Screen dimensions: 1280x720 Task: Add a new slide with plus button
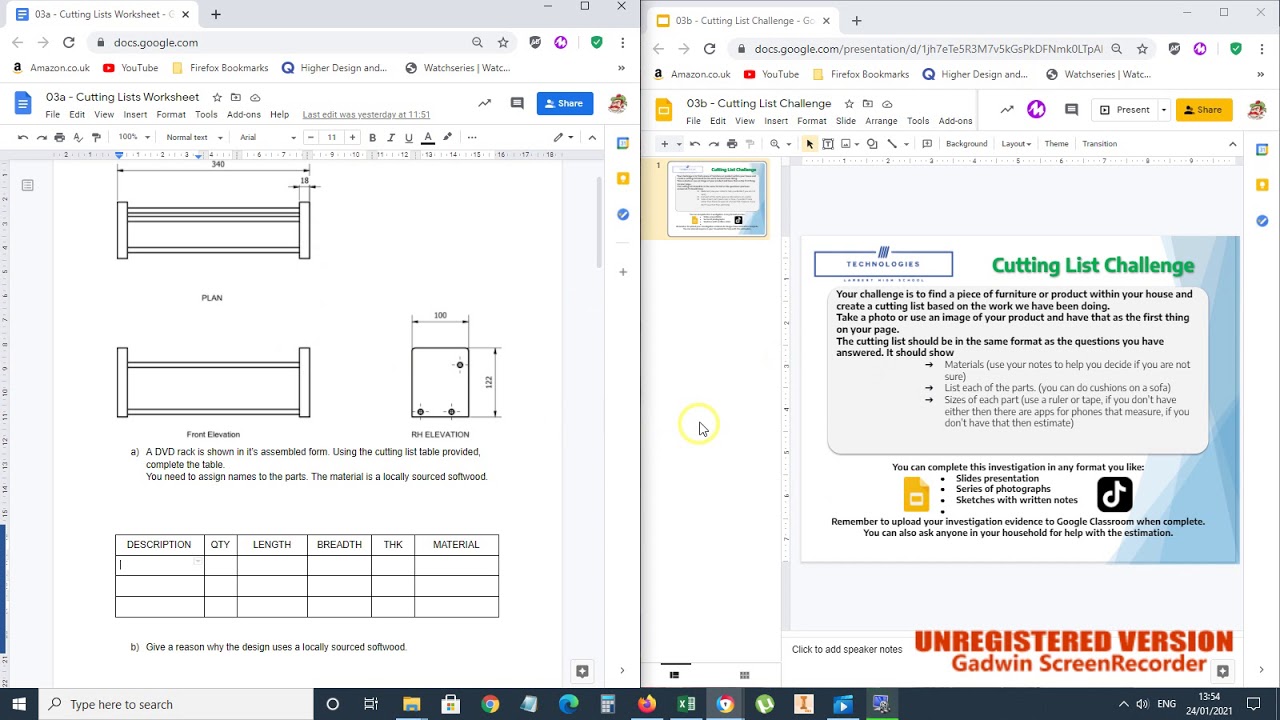[664, 144]
